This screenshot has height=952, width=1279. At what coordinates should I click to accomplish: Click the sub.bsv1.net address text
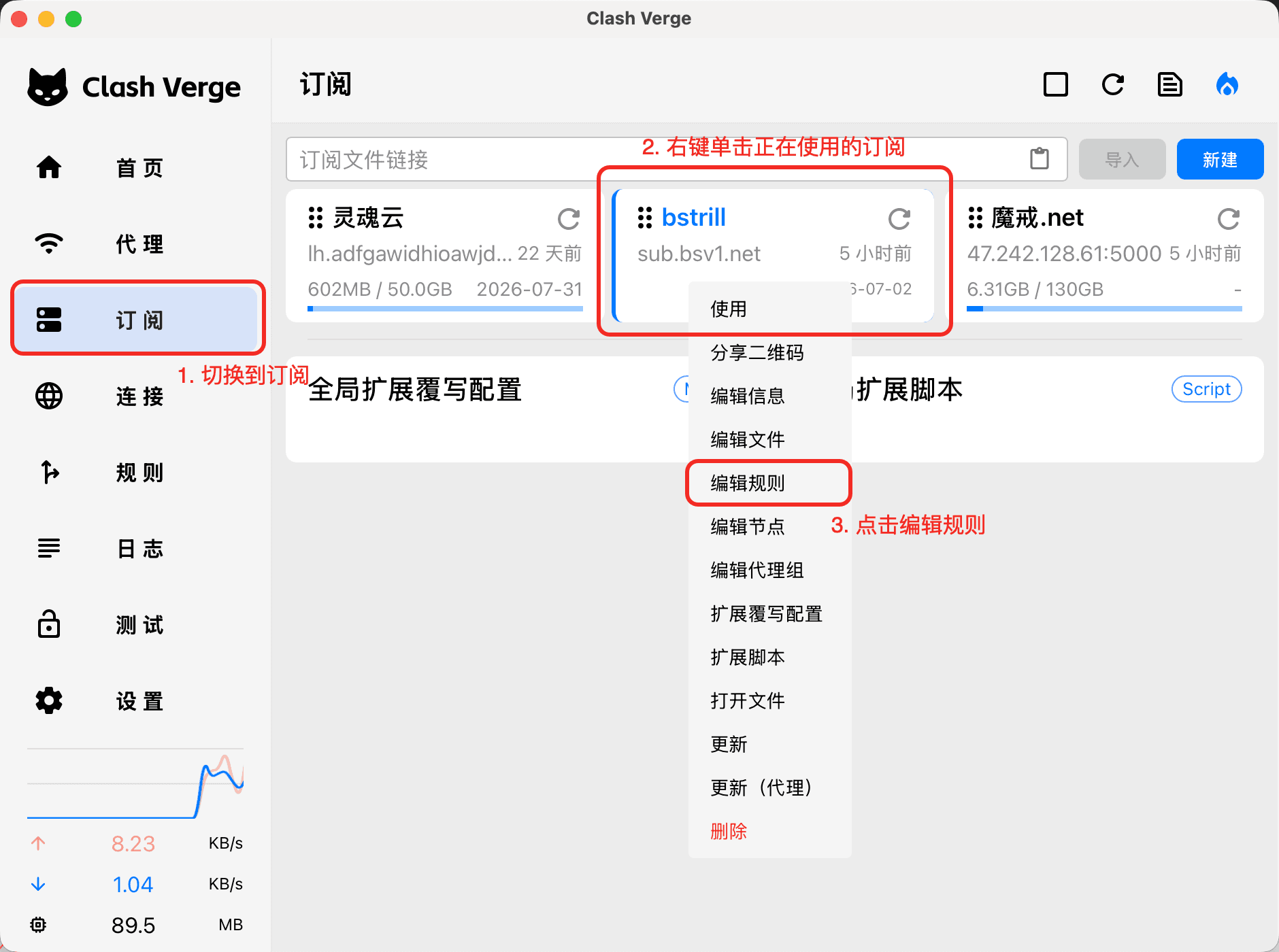tap(699, 254)
